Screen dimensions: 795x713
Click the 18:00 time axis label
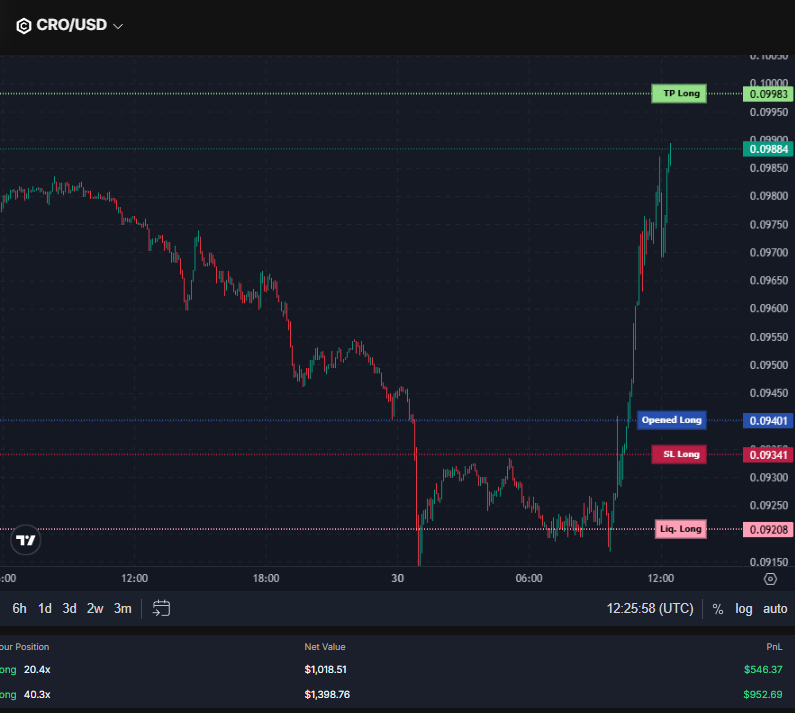click(x=266, y=578)
